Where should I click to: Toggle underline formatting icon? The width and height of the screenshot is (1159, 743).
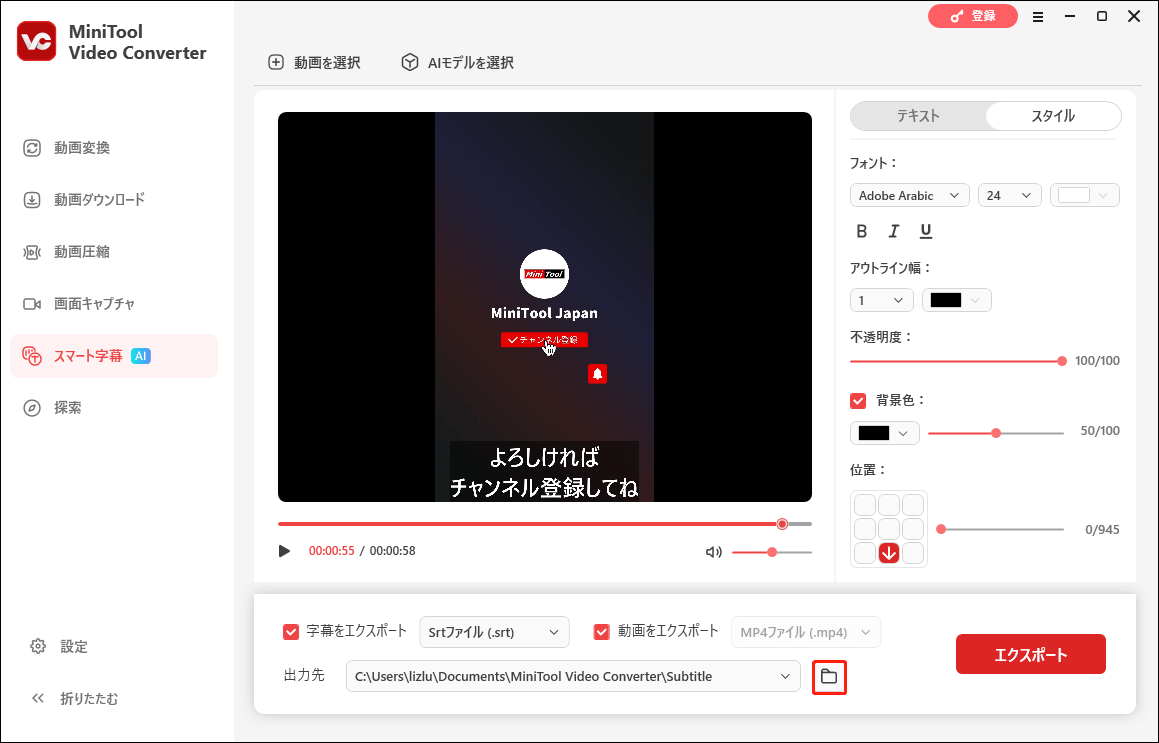925,231
